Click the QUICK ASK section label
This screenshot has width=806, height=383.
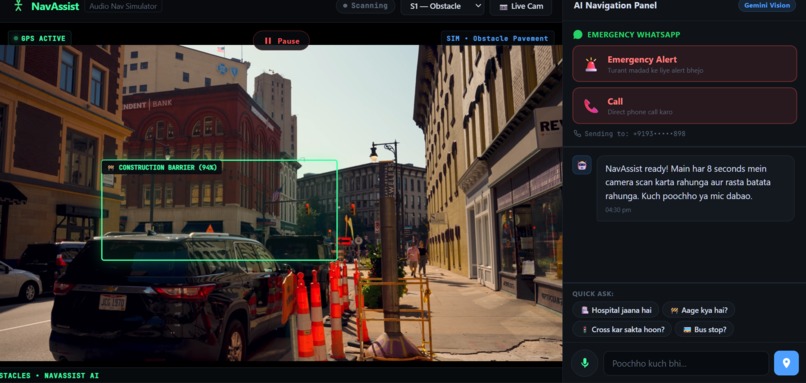pyautogui.click(x=593, y=294)
